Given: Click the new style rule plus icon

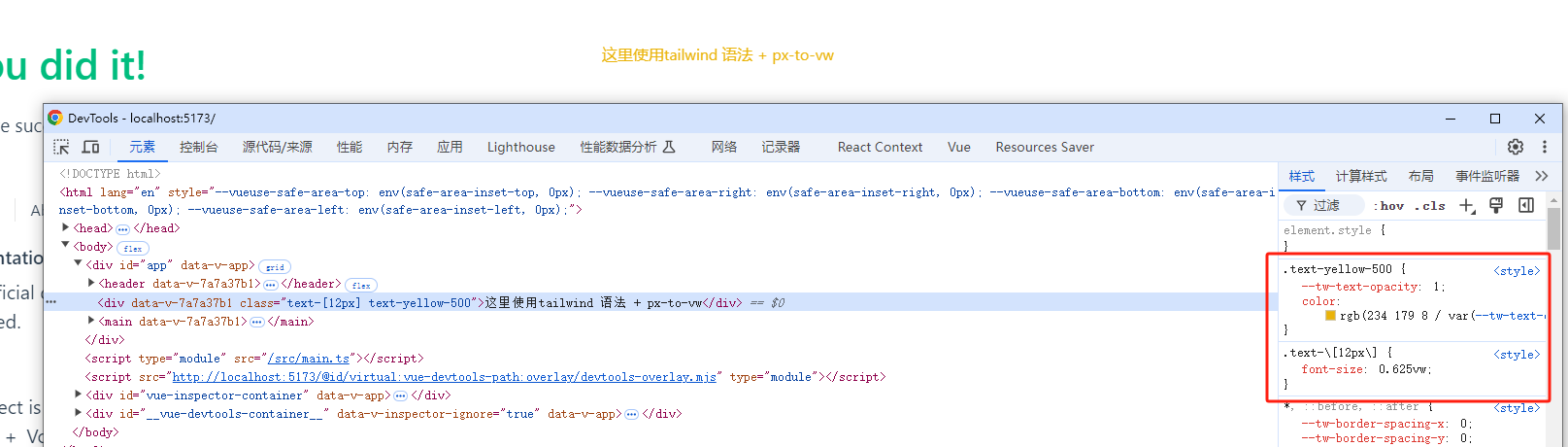Looking at the screenshot, I should (1466, 205).
